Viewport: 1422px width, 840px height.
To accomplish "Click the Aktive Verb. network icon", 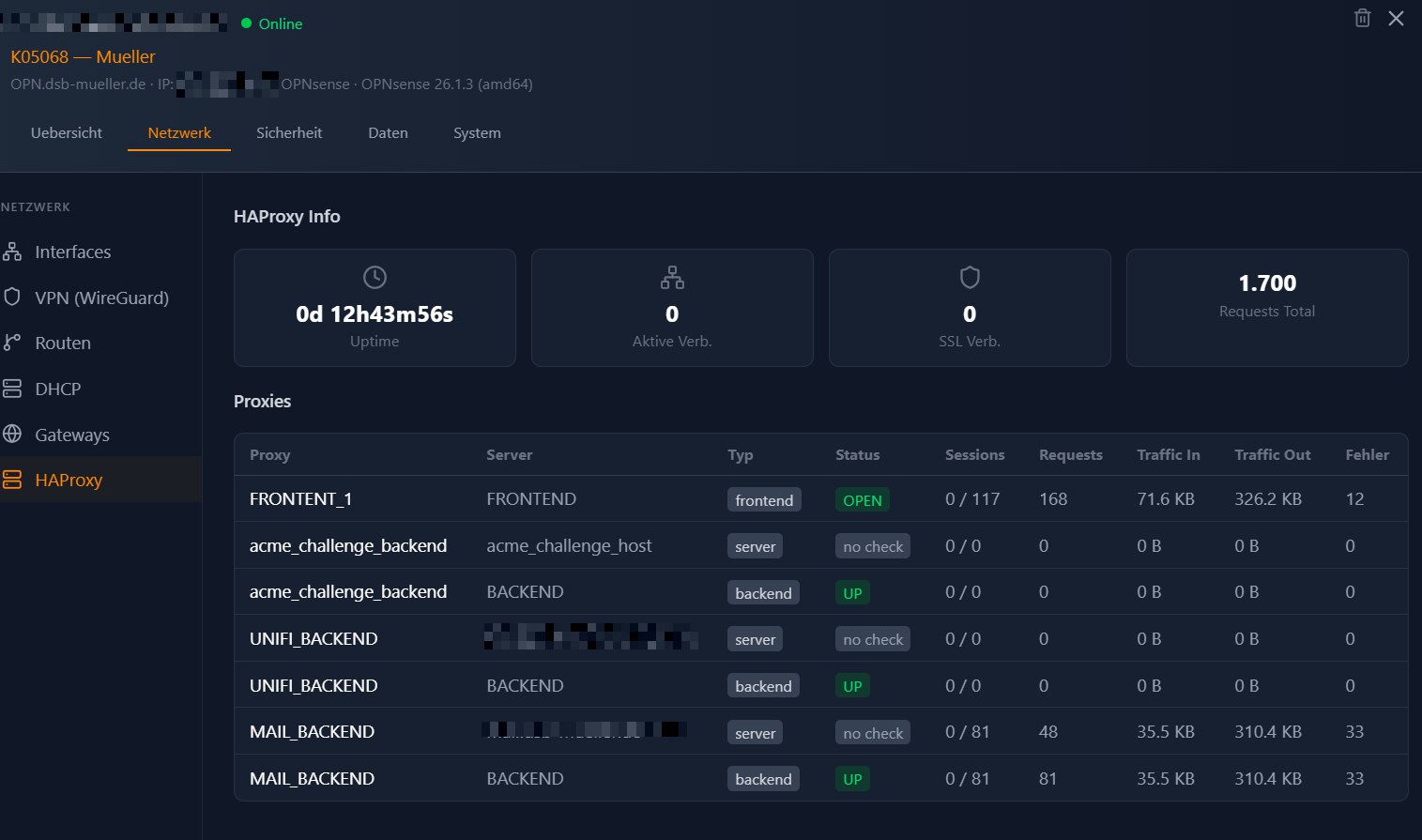I will (x=672, y=277).
